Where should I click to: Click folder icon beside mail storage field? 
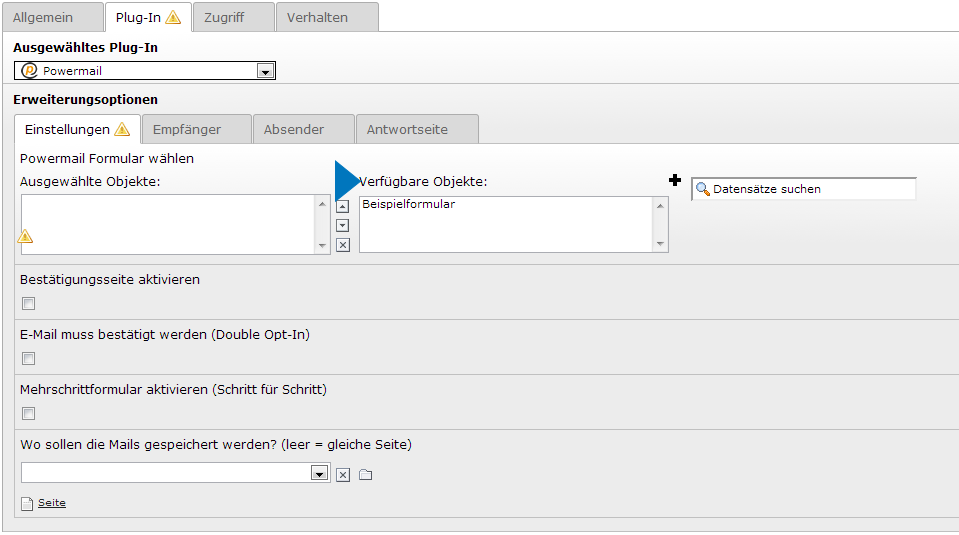[x=365, y=474]
